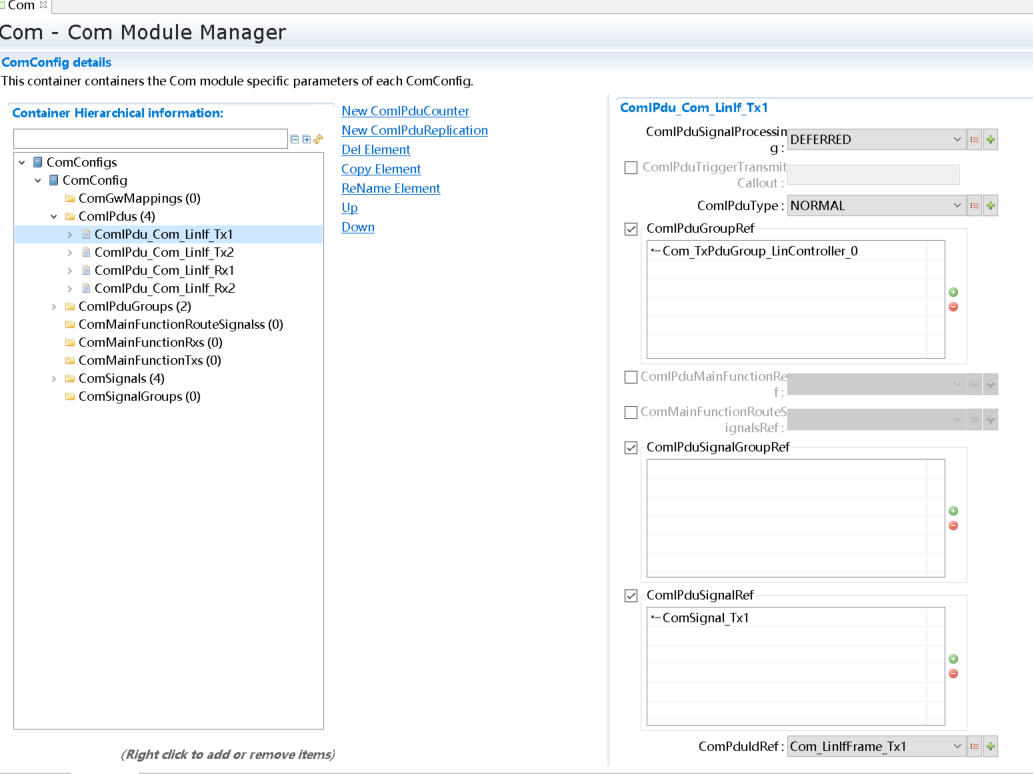
Task: Click green add icon for ComIPduGroupRef
Action: (953, 292)
